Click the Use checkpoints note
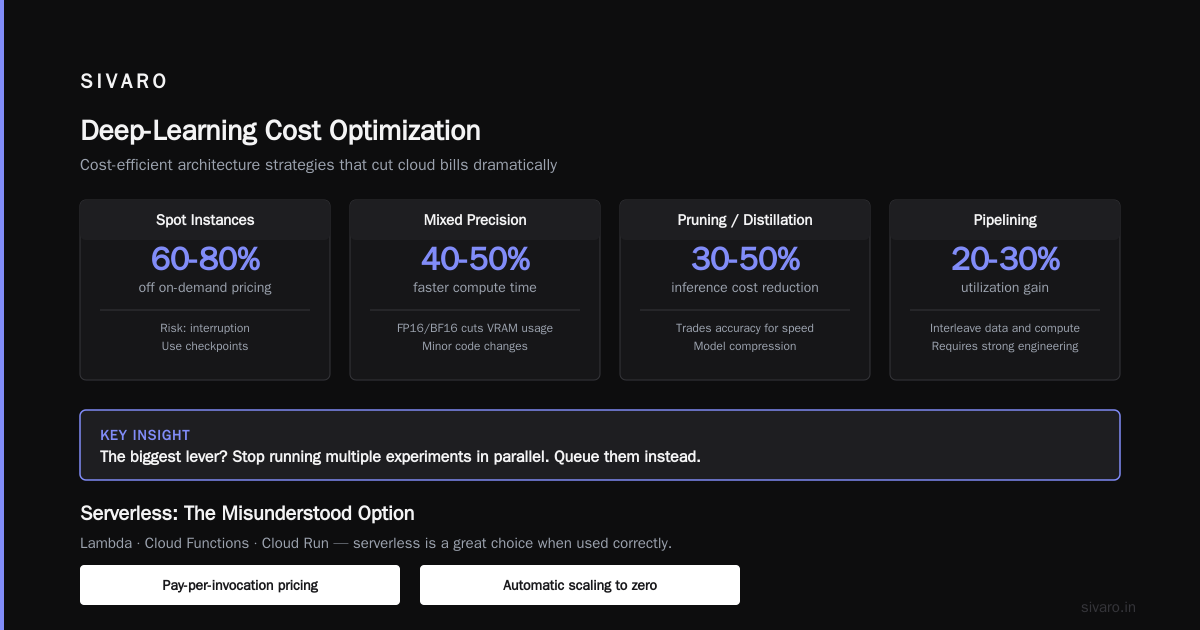Screen dimensions: 1200x630 (x=205, y=346)
